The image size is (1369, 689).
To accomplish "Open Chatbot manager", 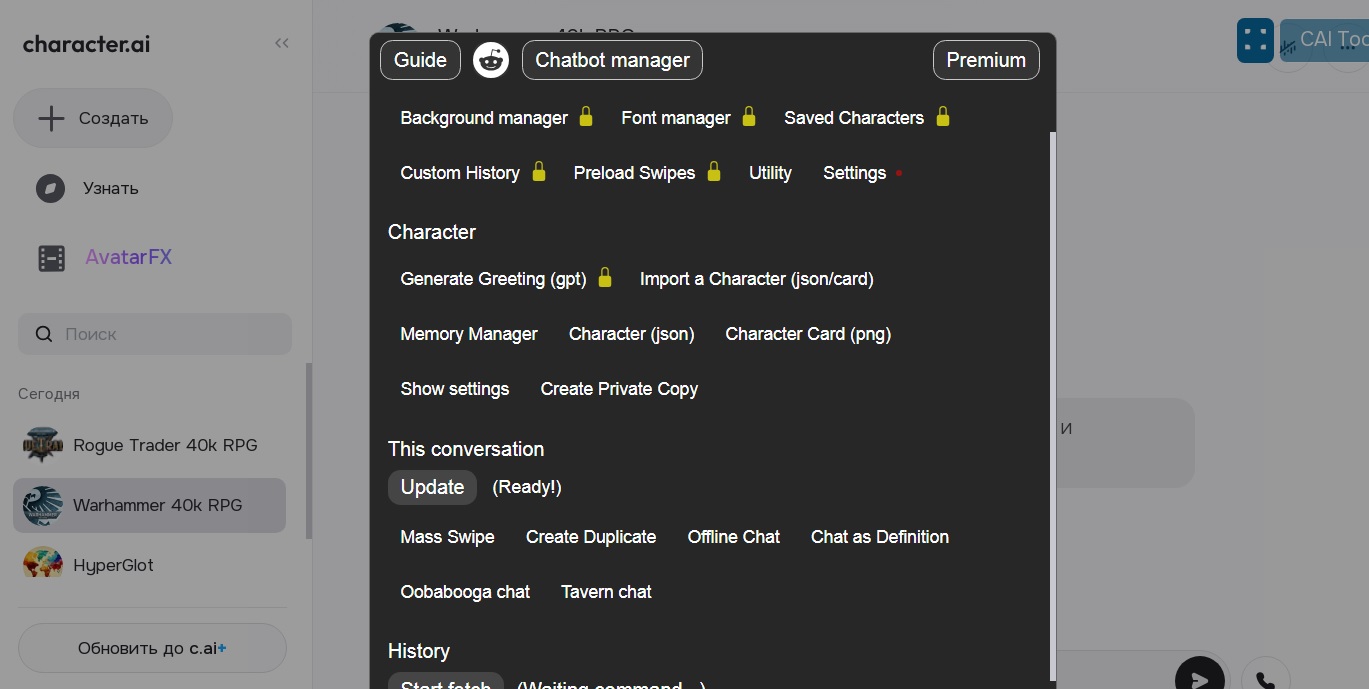I will (x=612, y=60).
